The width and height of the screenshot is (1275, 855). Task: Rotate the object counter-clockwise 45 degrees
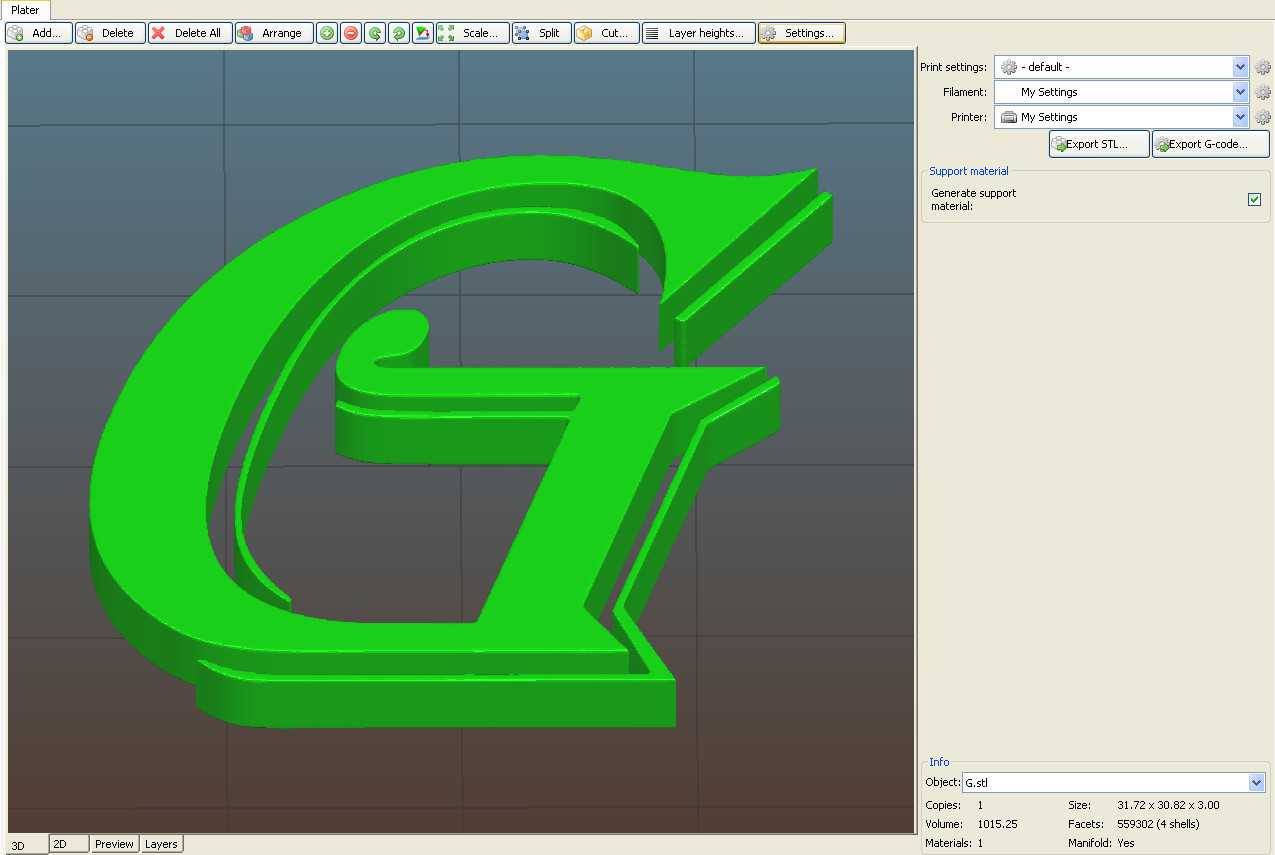point(374,32)
